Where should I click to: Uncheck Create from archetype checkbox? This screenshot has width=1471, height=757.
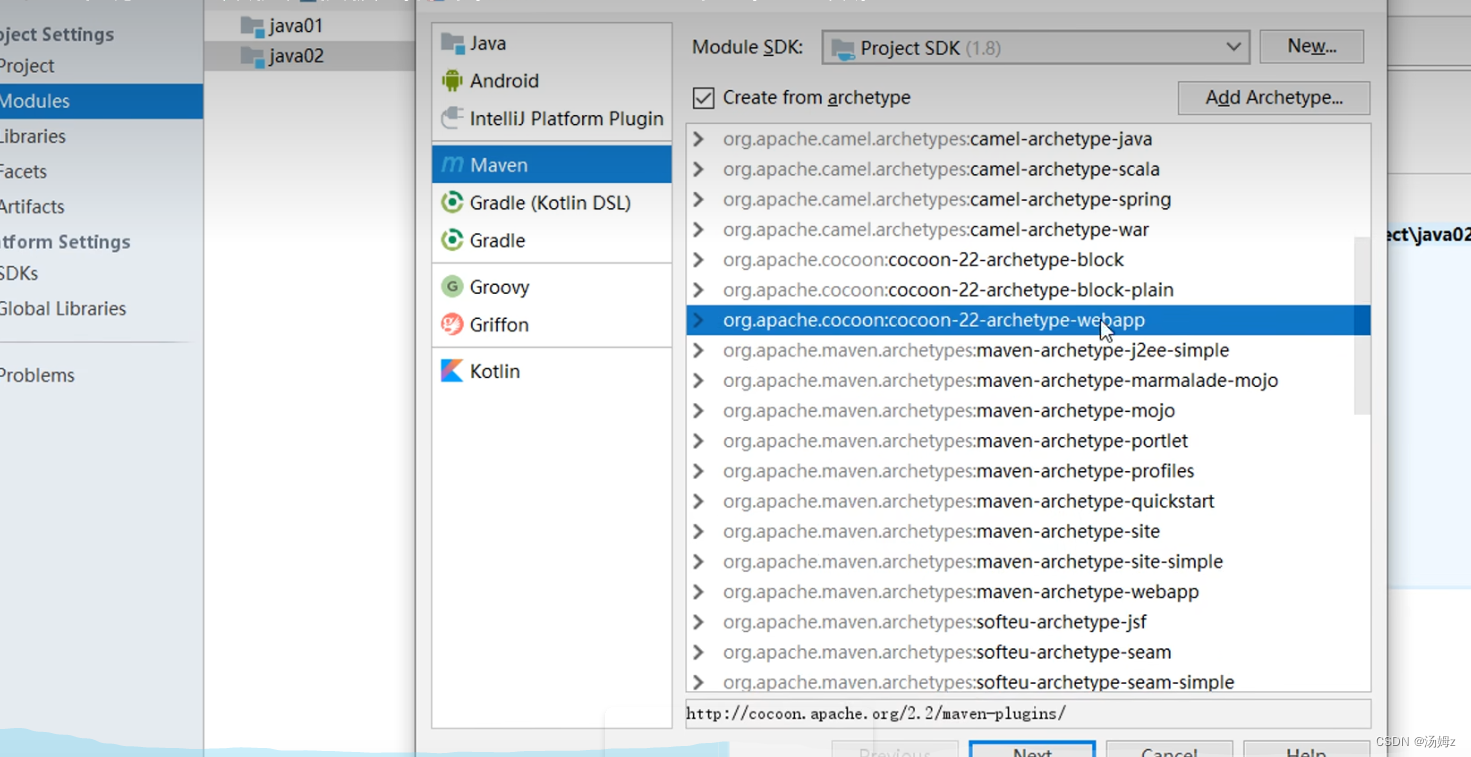click(704, 98)
